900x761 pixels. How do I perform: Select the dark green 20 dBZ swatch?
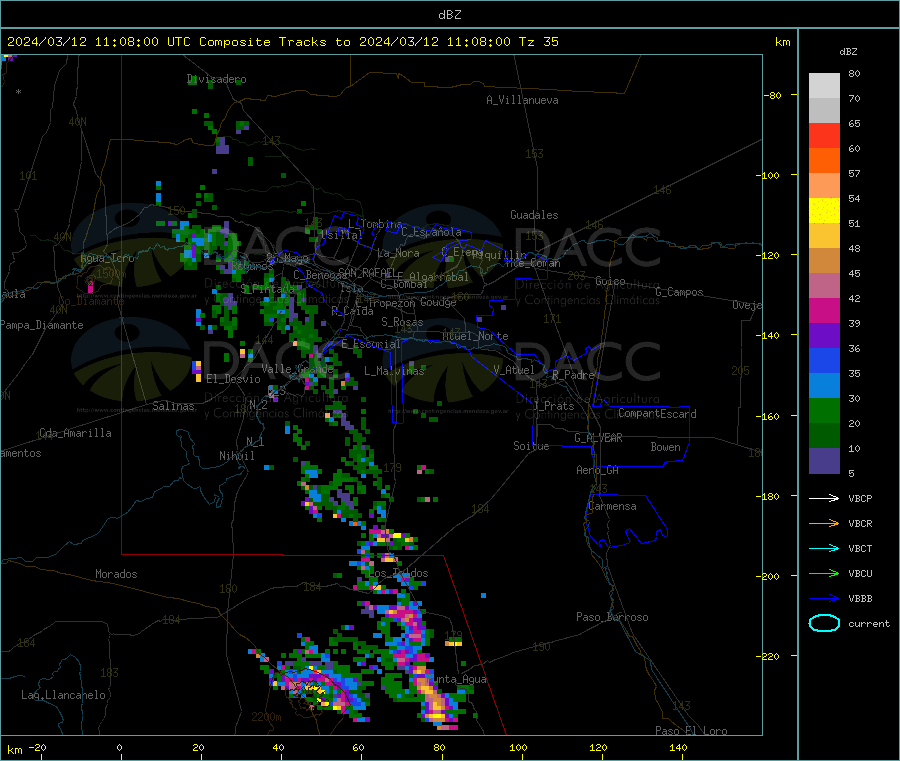[824, 436]
